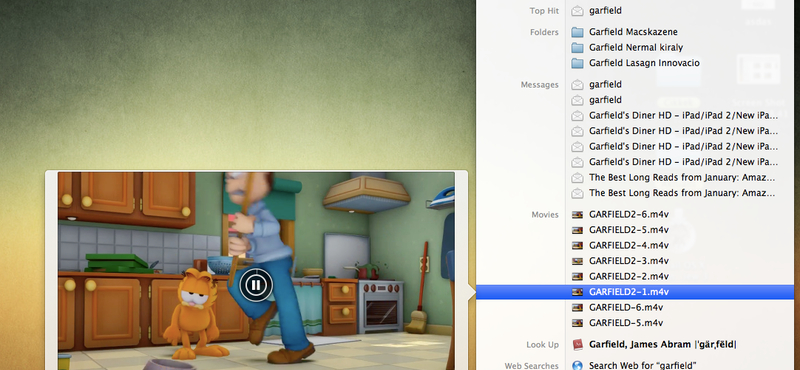Search Web for "garfield"

643,365
